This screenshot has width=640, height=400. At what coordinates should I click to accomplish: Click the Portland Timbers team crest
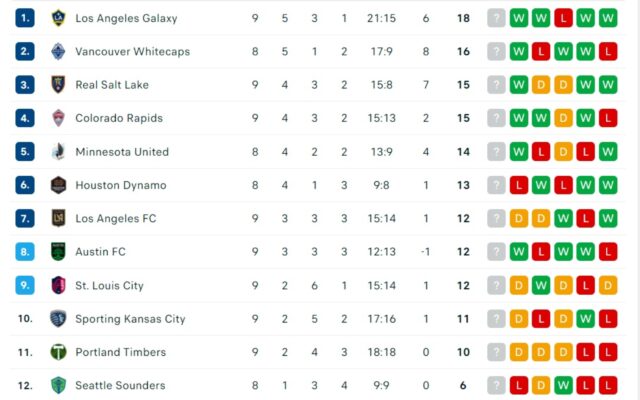[x=58, y=352]
